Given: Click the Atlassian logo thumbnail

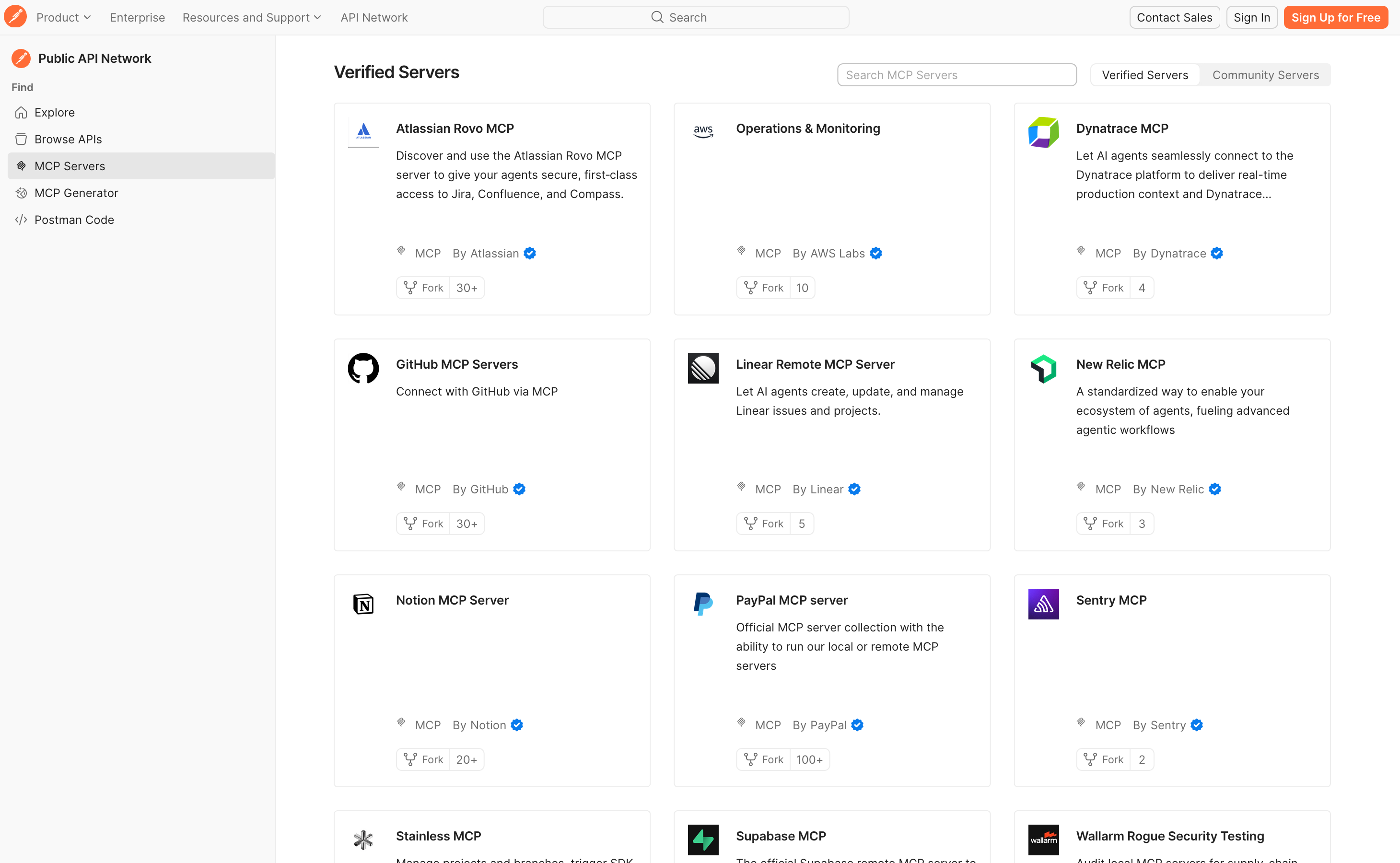Looking at the screenshot, I should (x=363, y=132).
